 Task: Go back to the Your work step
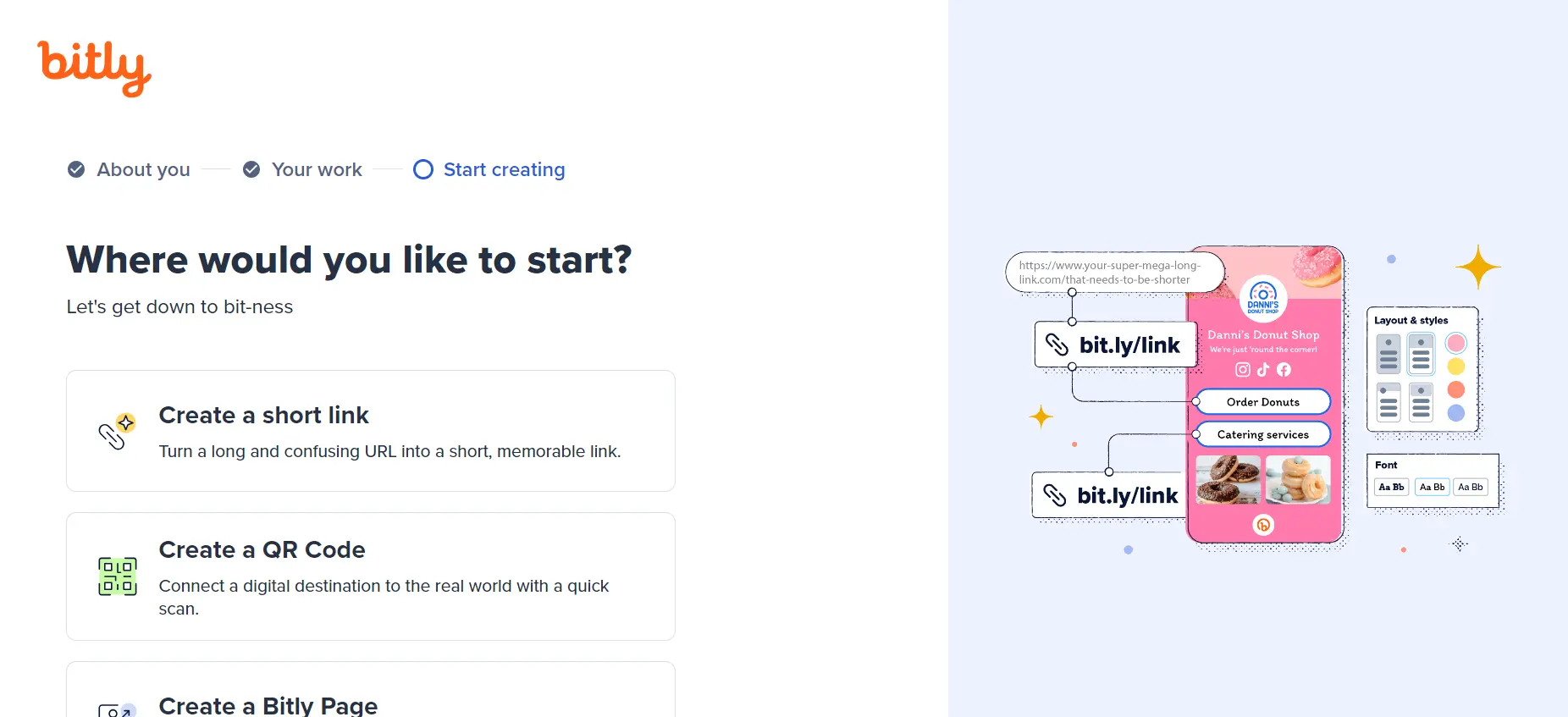[251, 169]
